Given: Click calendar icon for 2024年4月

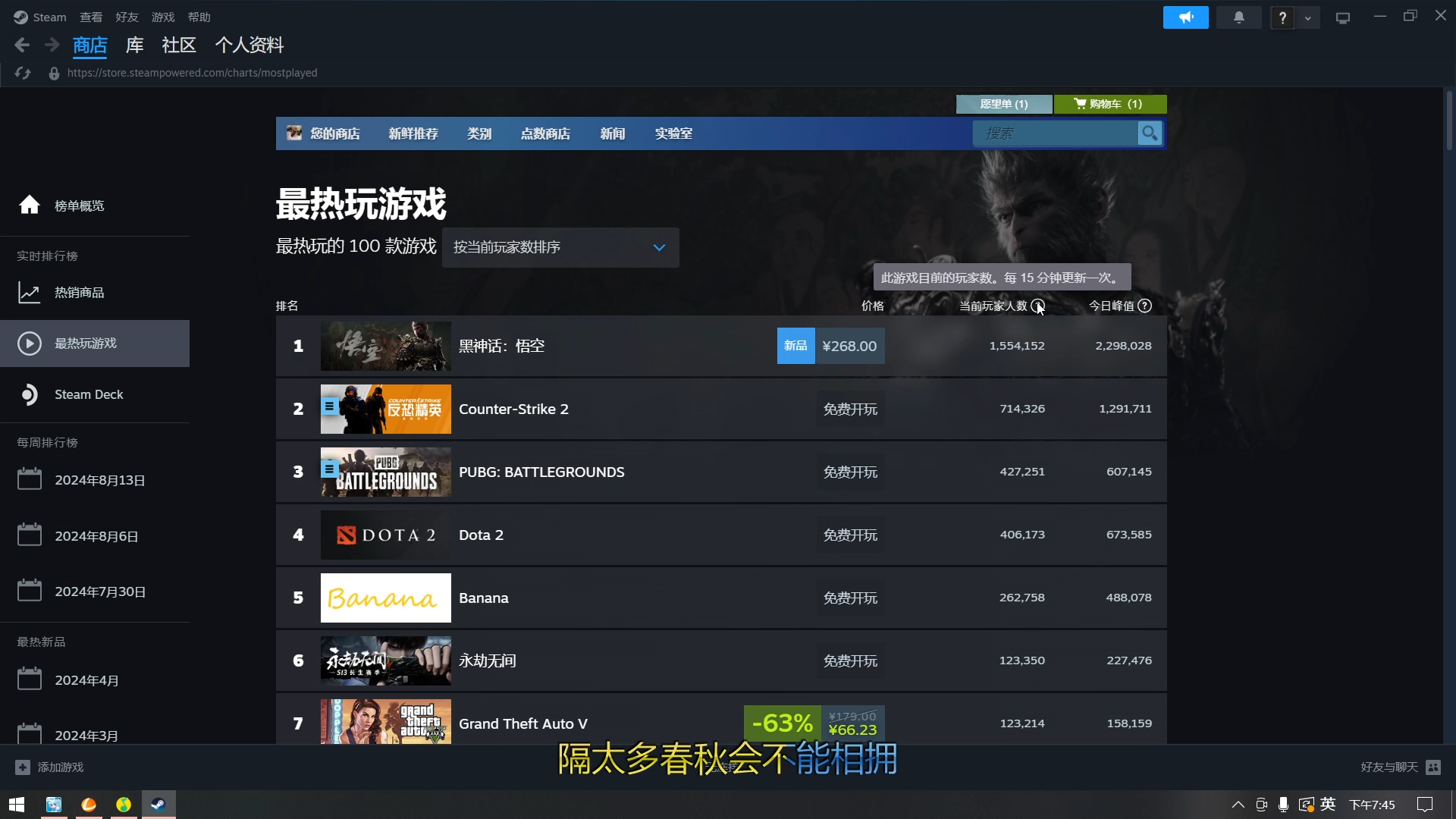Looking at the screenshot, I should (x=30, y=679).
